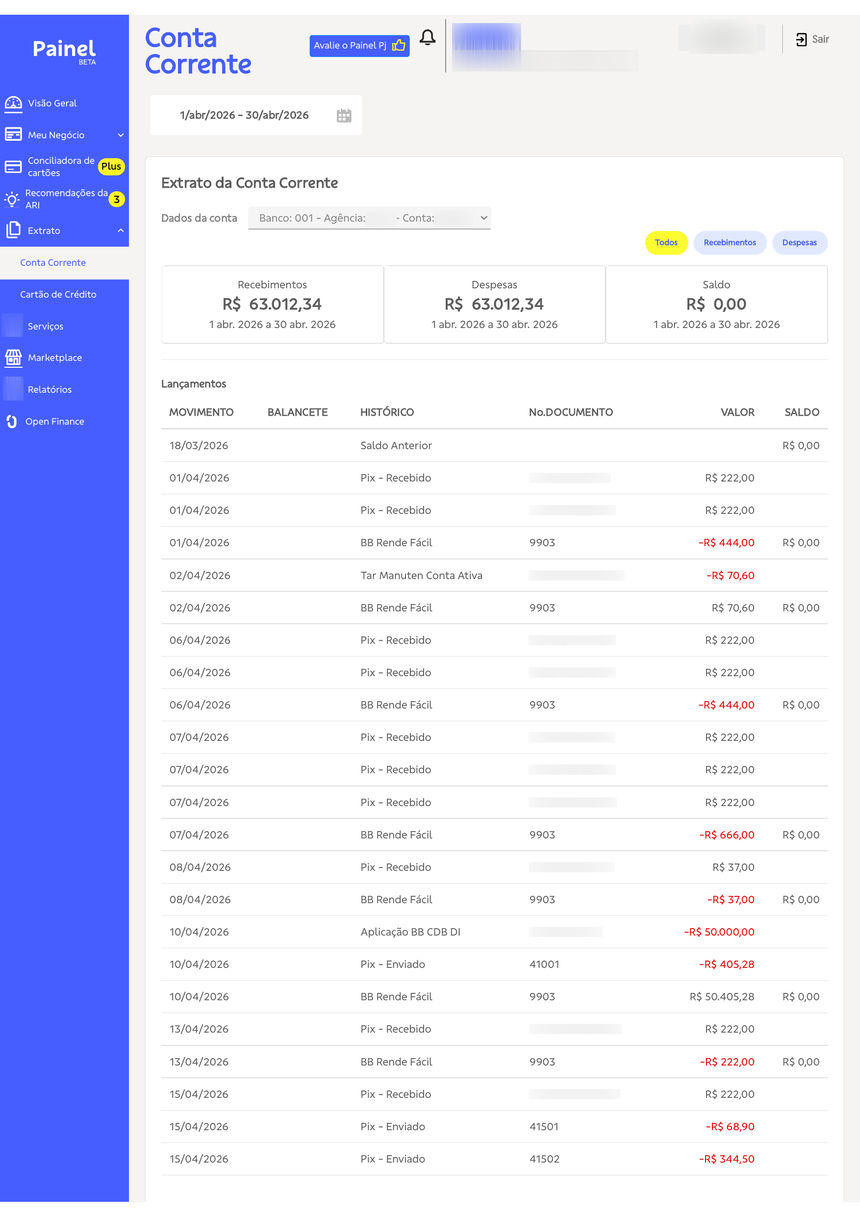Filter entries by Despesas
Image resolution: width=860 pixels, height=1217 pixels.
800,243
